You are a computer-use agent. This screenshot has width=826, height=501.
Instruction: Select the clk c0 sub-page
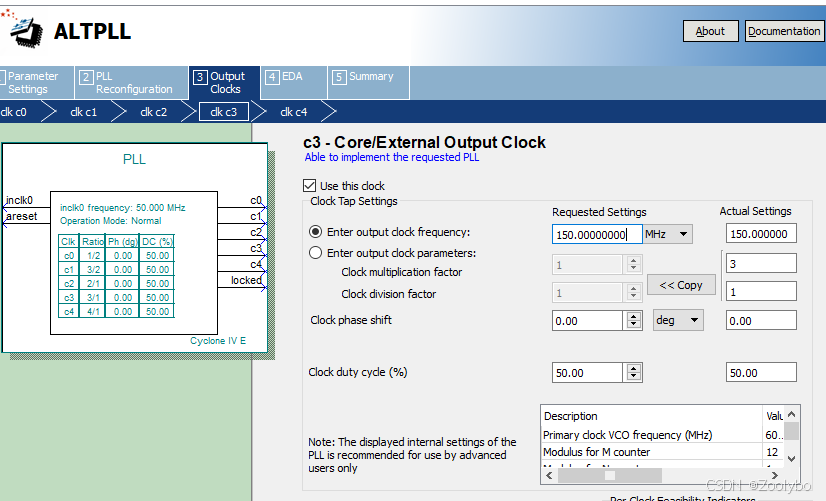pos(14,112)
